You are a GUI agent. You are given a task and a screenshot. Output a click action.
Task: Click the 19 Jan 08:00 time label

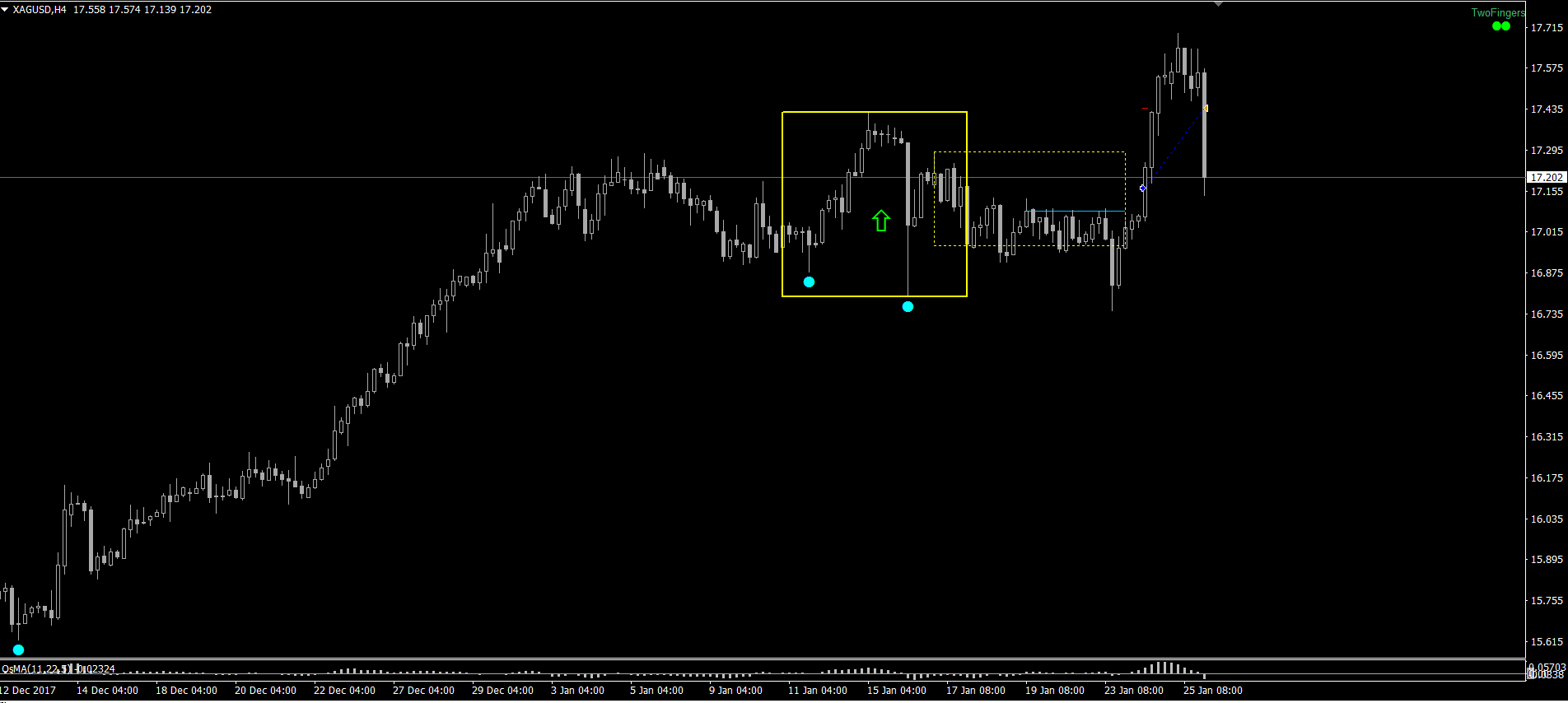pos(1055,691)
